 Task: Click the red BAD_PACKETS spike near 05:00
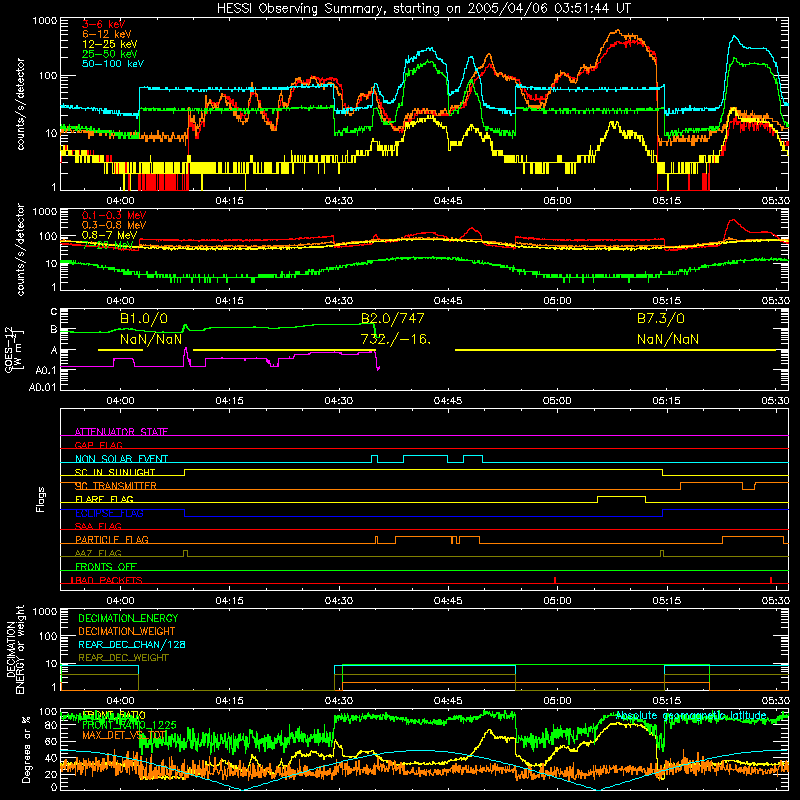coord(555,580)
